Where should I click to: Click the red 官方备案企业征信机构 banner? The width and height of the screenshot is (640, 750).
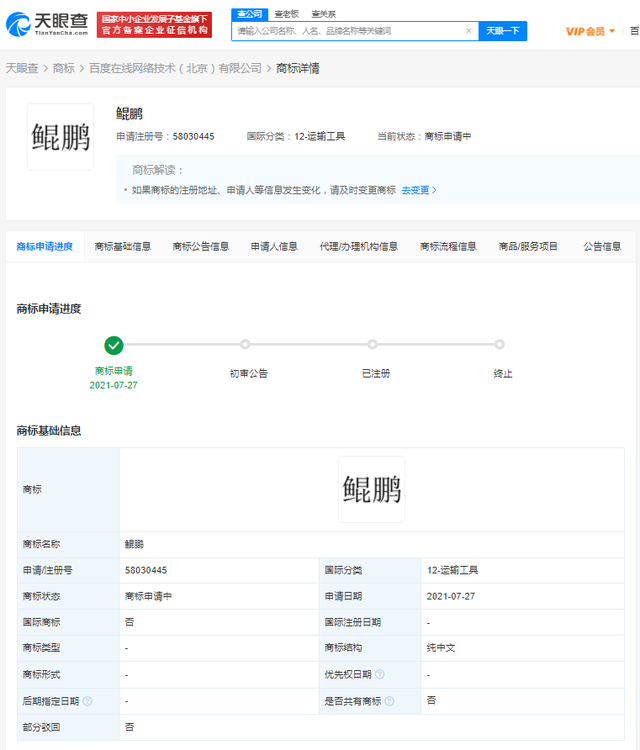pos(154,25)
